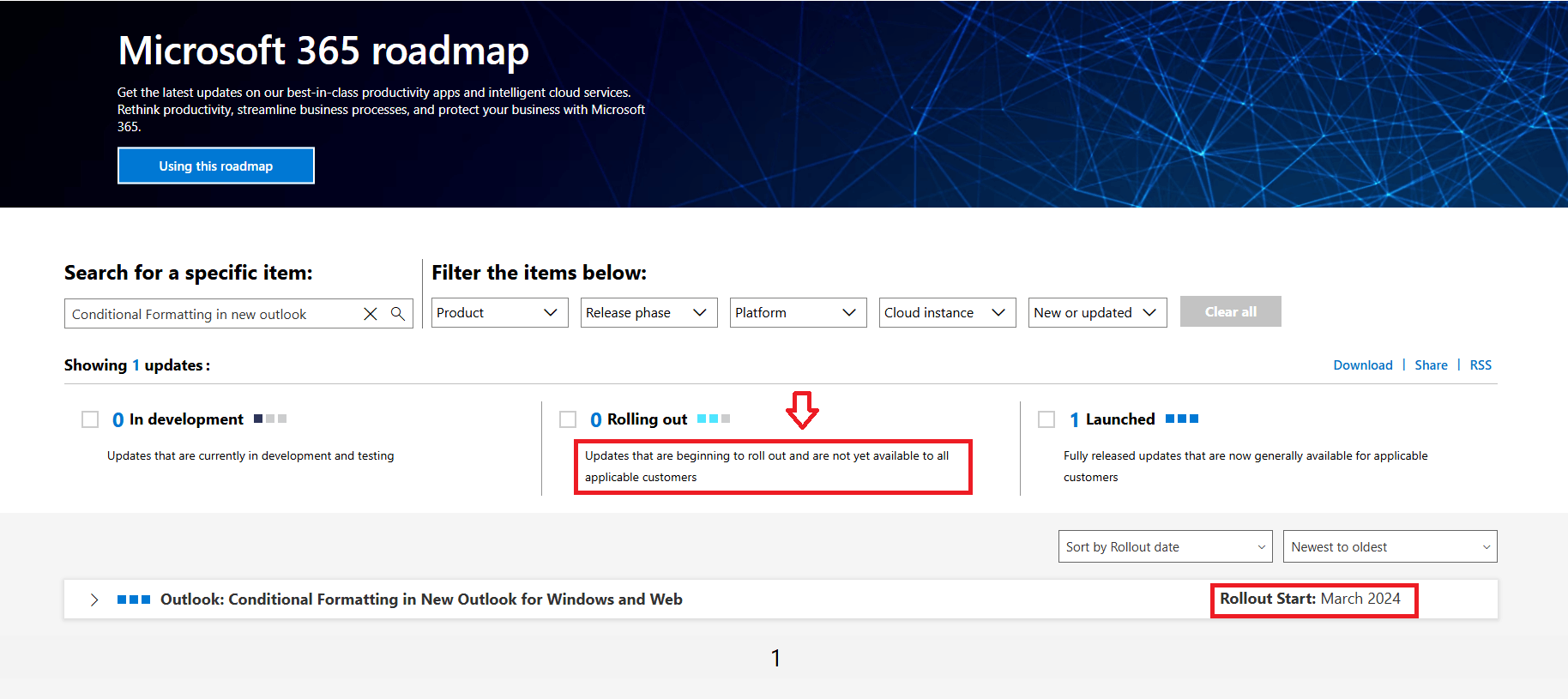The height and width of the screenshot is (699, 1568).
Task: Click the Rollout Start: March 2024 text
Action: tap(1310, 599)
